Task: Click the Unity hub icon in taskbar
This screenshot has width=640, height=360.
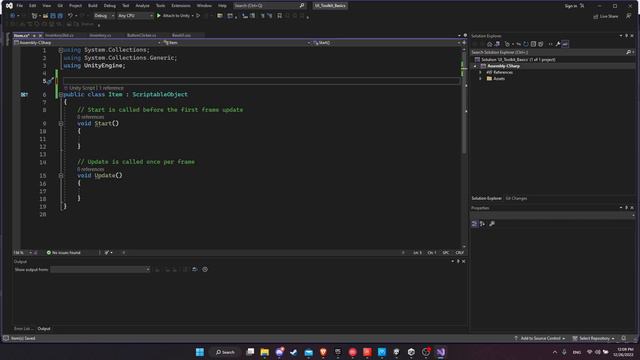Action: click(411, 352)
